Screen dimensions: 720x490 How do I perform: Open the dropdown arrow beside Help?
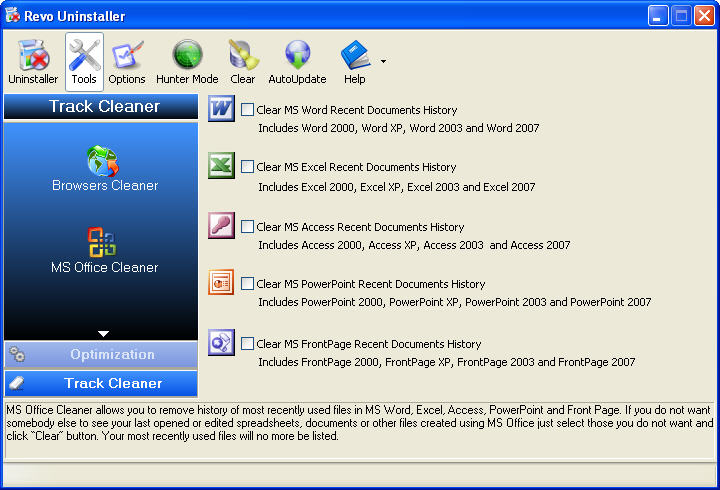tap(383, 61)
